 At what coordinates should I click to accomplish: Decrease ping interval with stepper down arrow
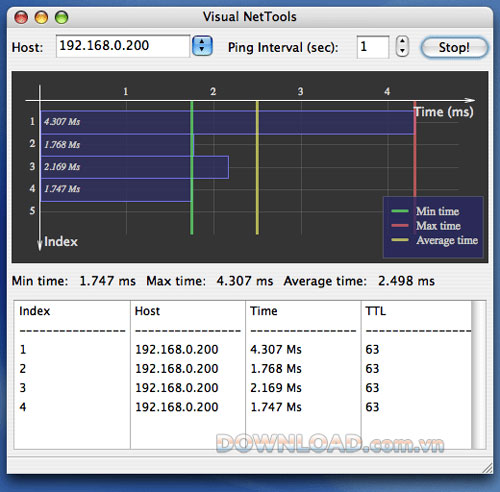click(x=402, y=51)
